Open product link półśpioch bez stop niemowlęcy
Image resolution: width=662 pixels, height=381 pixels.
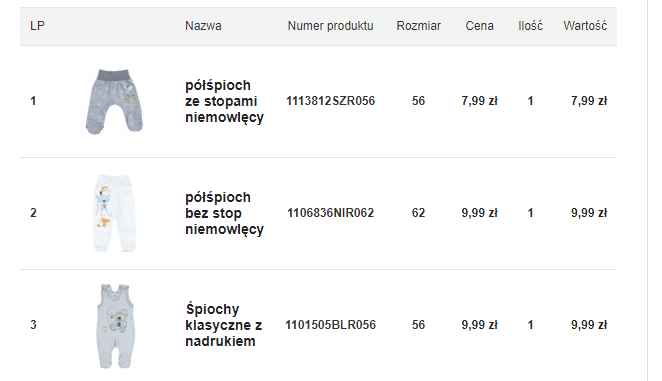coord(224,213)
